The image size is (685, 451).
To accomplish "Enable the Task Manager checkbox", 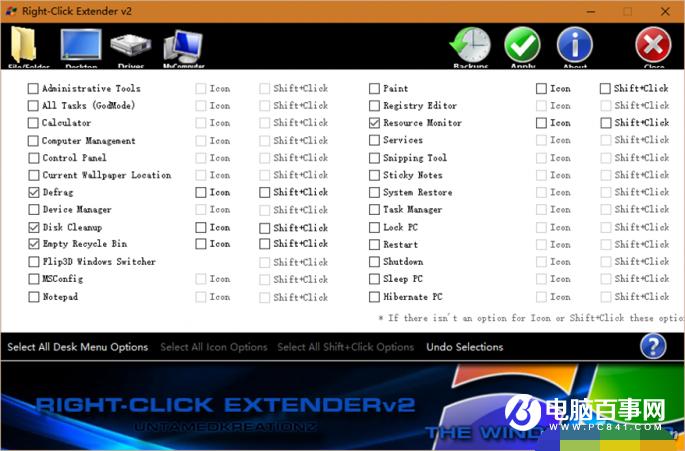I will (374, 210).
